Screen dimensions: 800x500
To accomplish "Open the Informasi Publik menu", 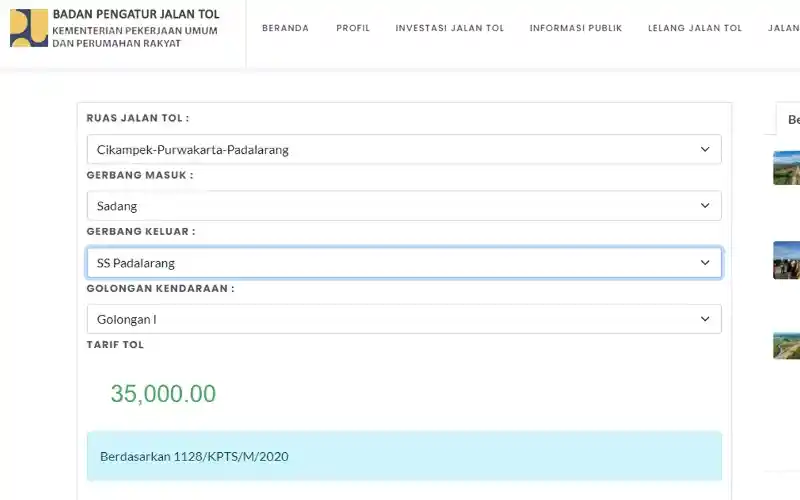I will coord(576,28).
